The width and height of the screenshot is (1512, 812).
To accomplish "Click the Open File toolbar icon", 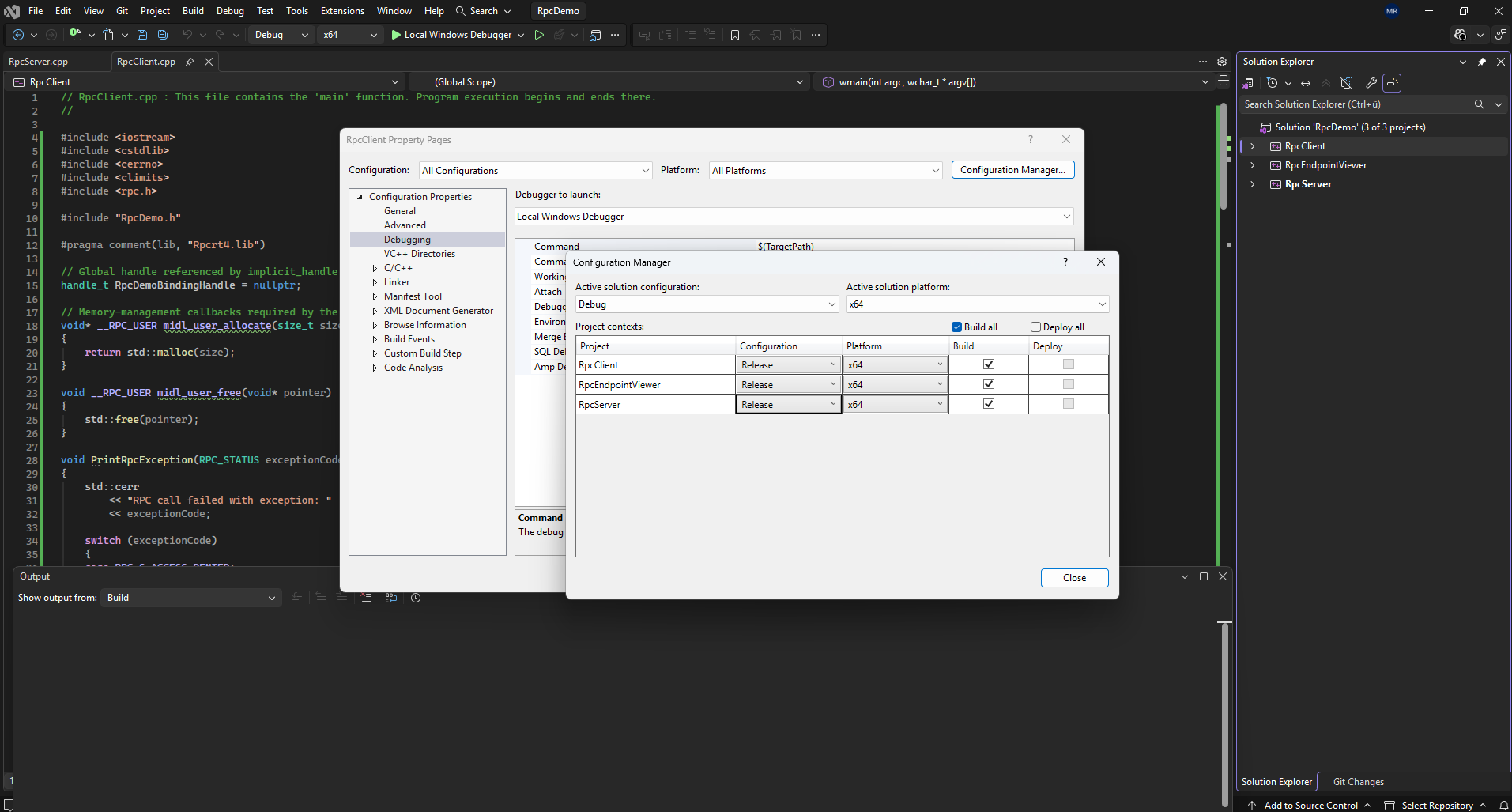I will click(x=109, y=35).
